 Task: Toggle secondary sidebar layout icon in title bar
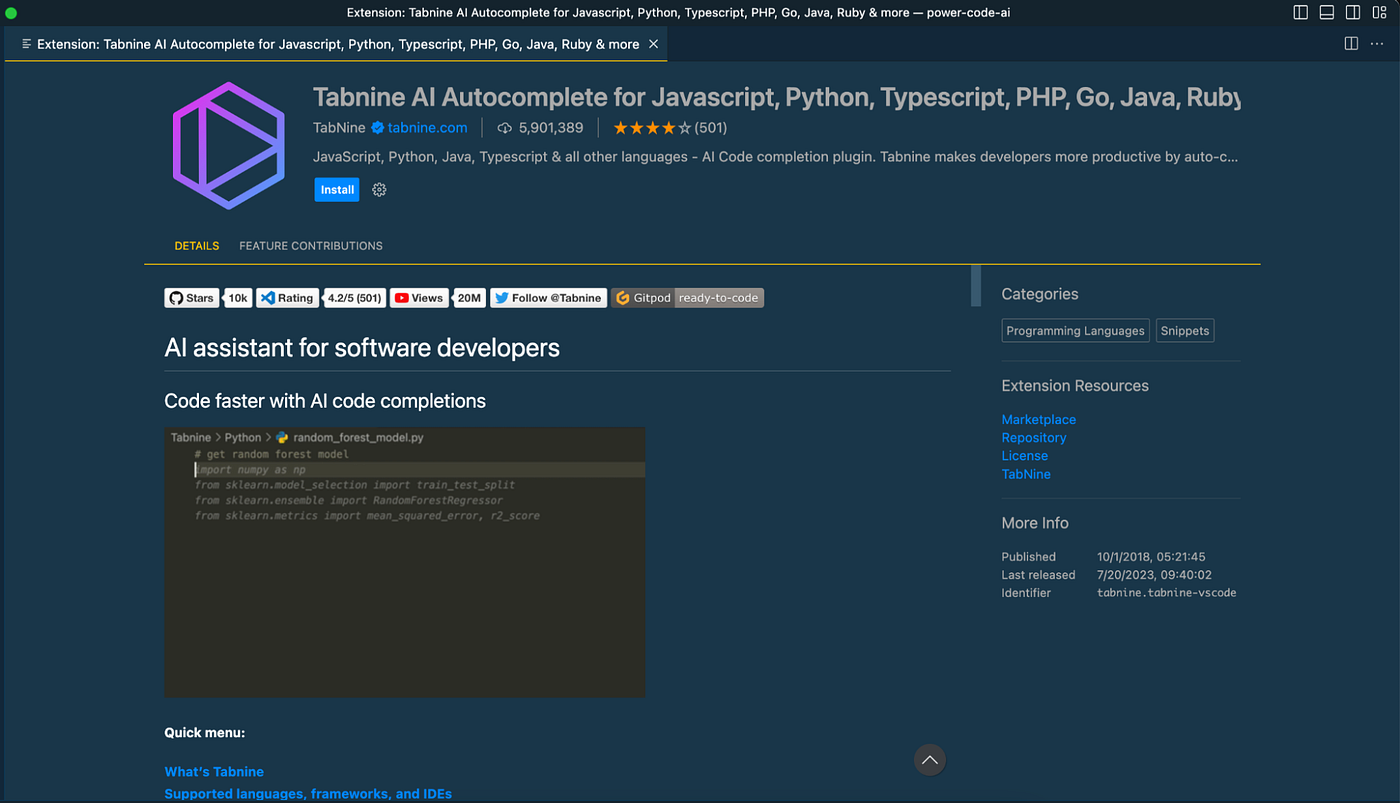click(1353, 13)
